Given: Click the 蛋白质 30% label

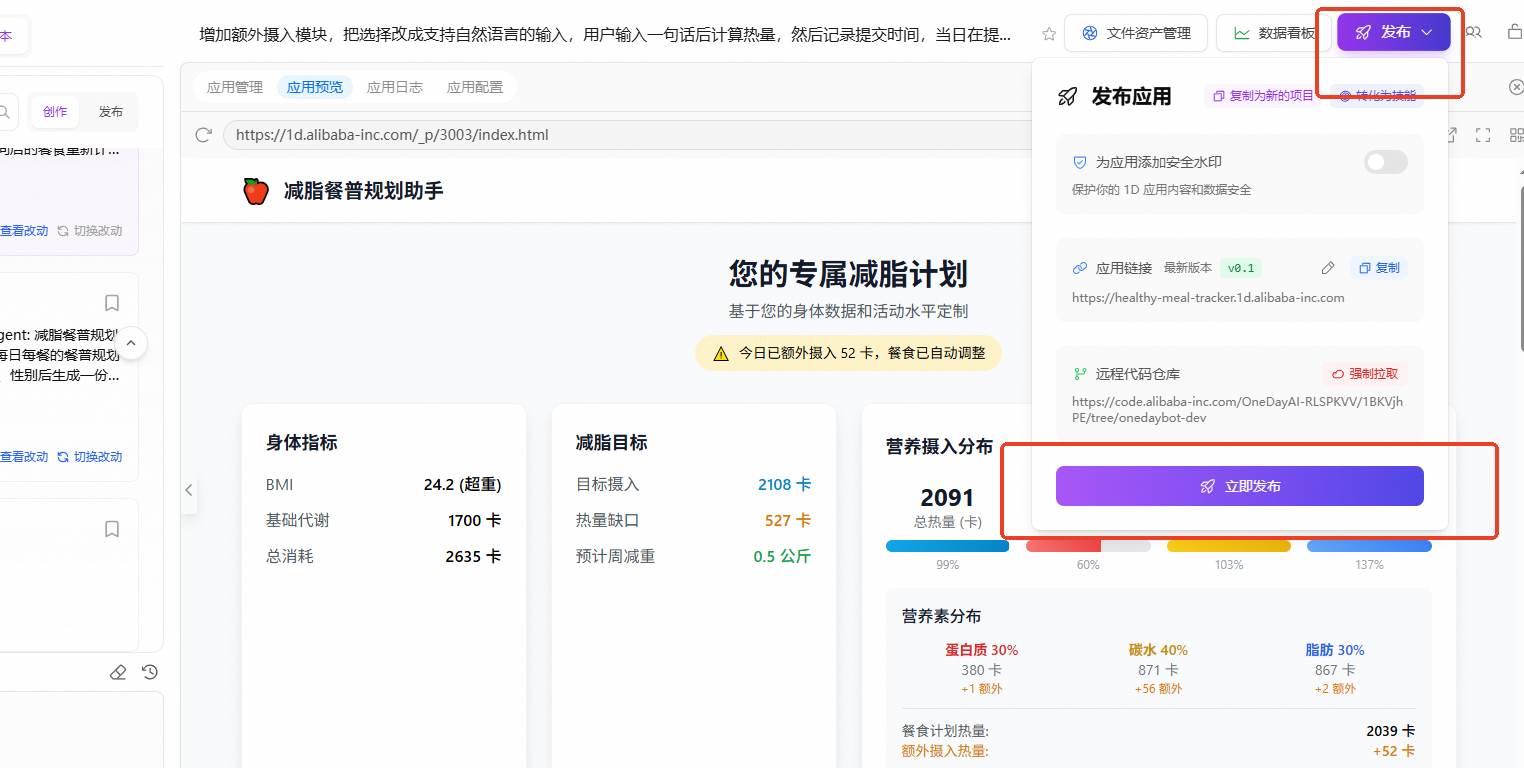Looking at the screenshot, I should 981,650.
